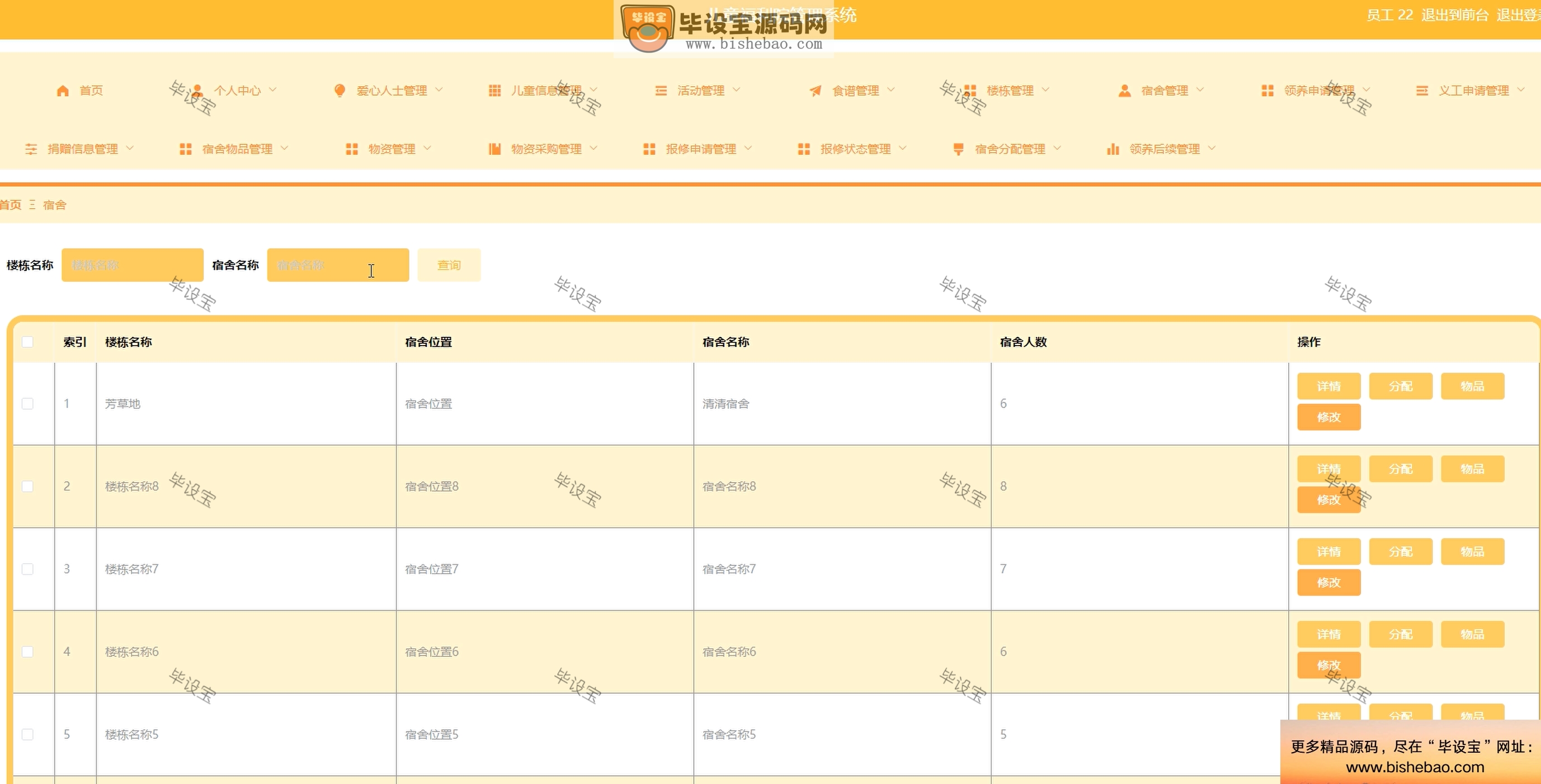Open the 首页 menu item

(x=91, y=90)
